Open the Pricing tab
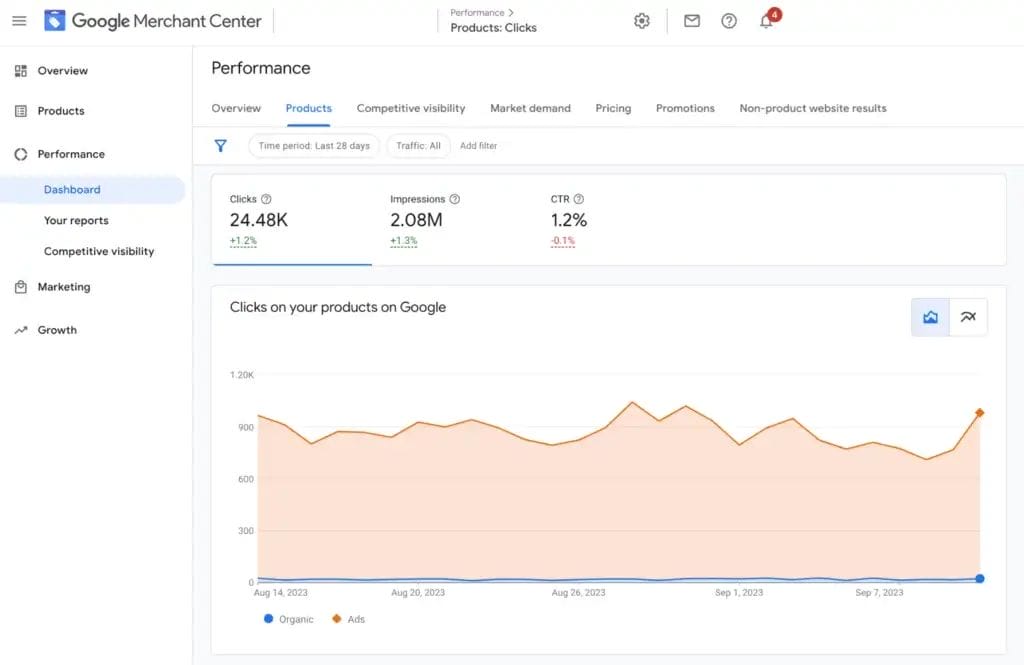 613,108
